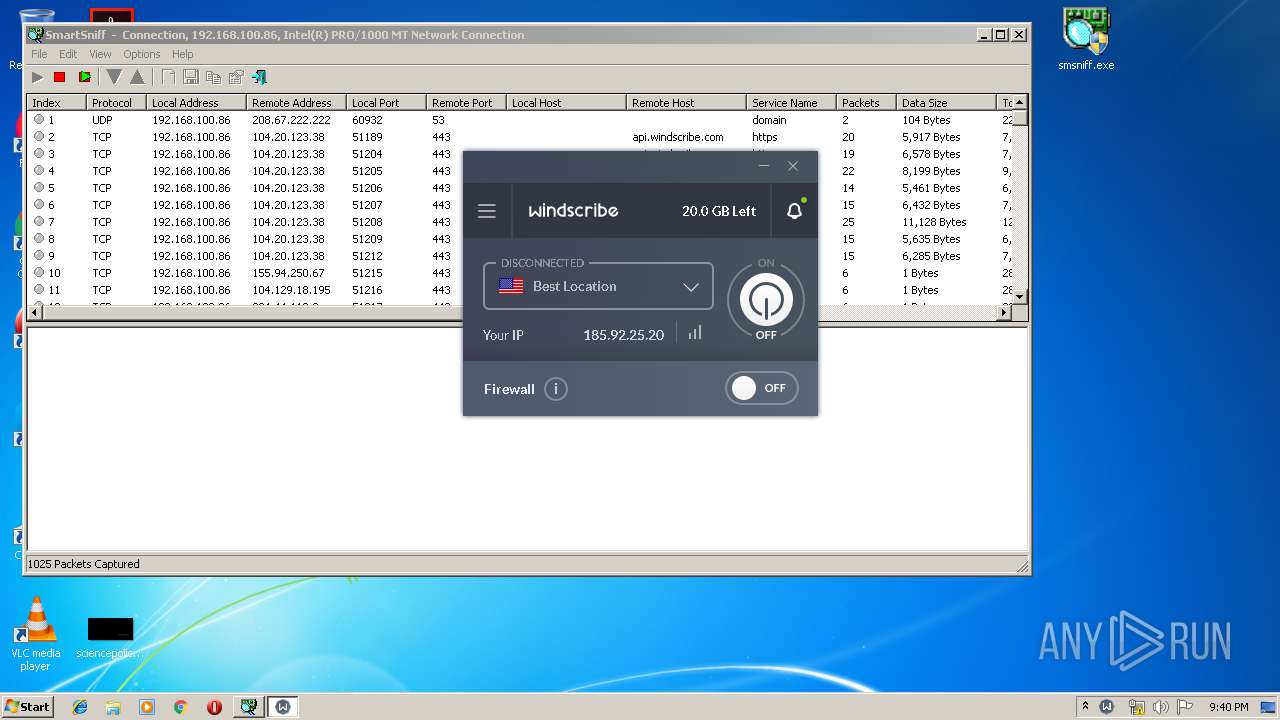
Task: Open Help menu in SmartSniff
Action: [x=182, y=54]
